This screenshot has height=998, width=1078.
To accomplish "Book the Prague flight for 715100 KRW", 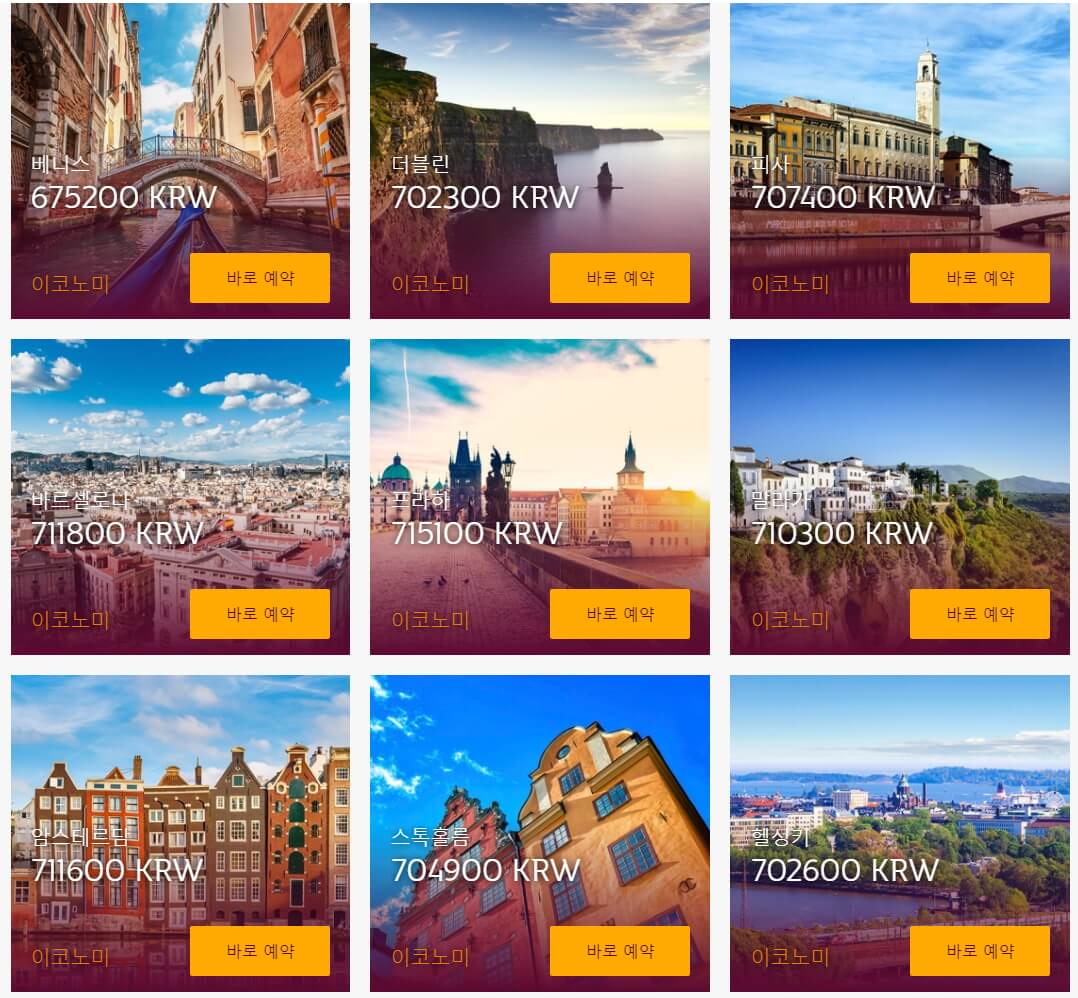I will click(619, 614).
